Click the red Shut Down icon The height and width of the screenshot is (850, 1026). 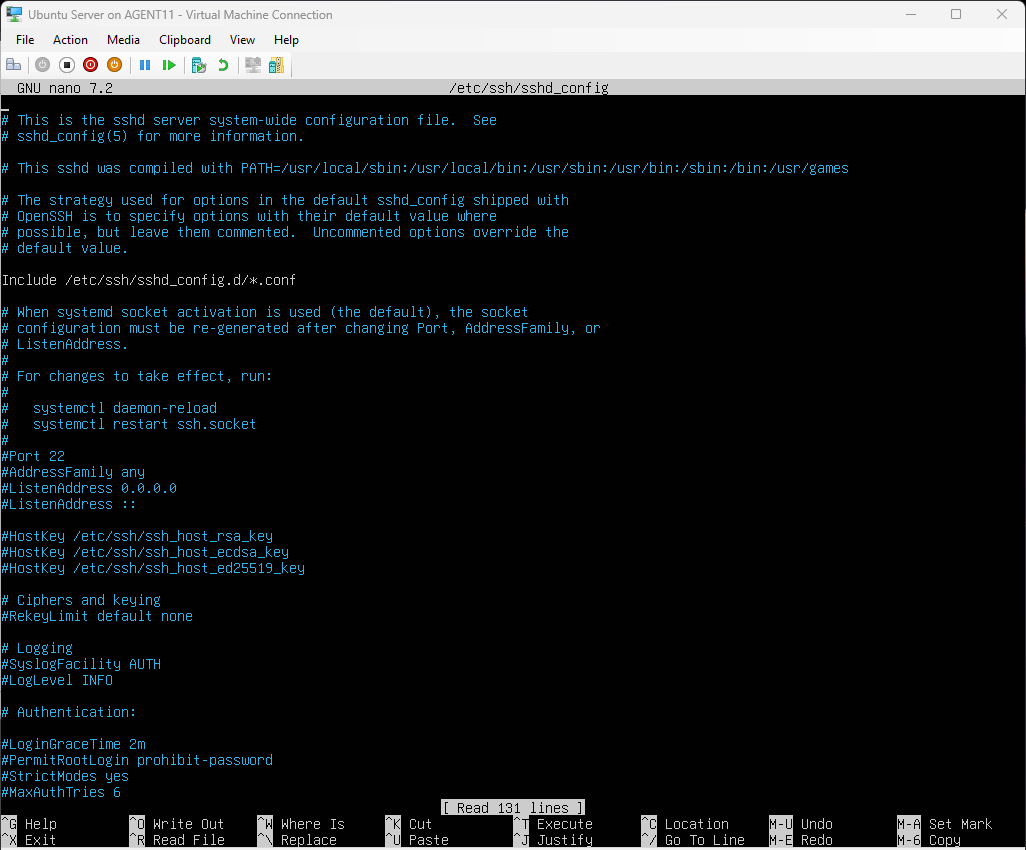pos(91,65)
